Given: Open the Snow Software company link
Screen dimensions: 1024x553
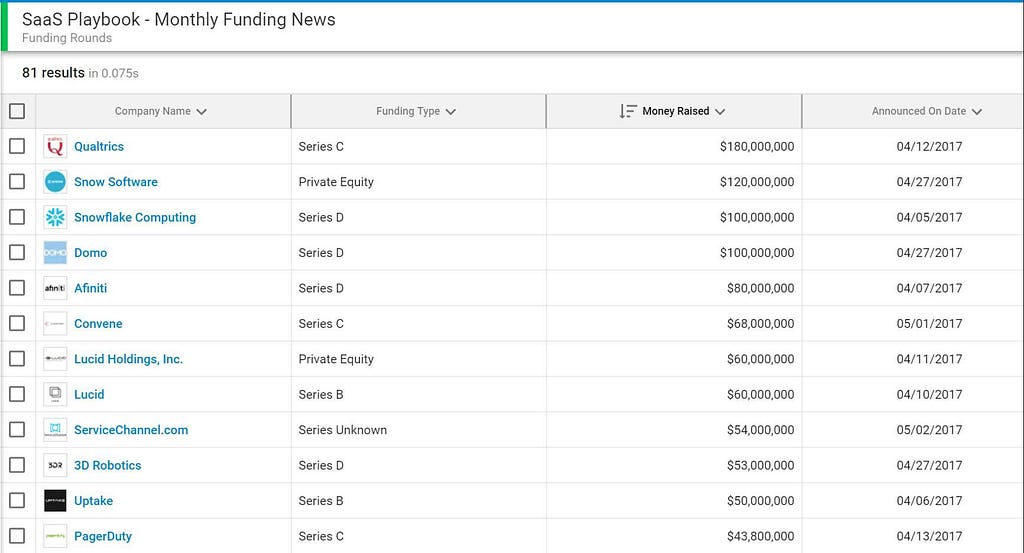Looking at the screenshot, I should [x=116, y=182].
